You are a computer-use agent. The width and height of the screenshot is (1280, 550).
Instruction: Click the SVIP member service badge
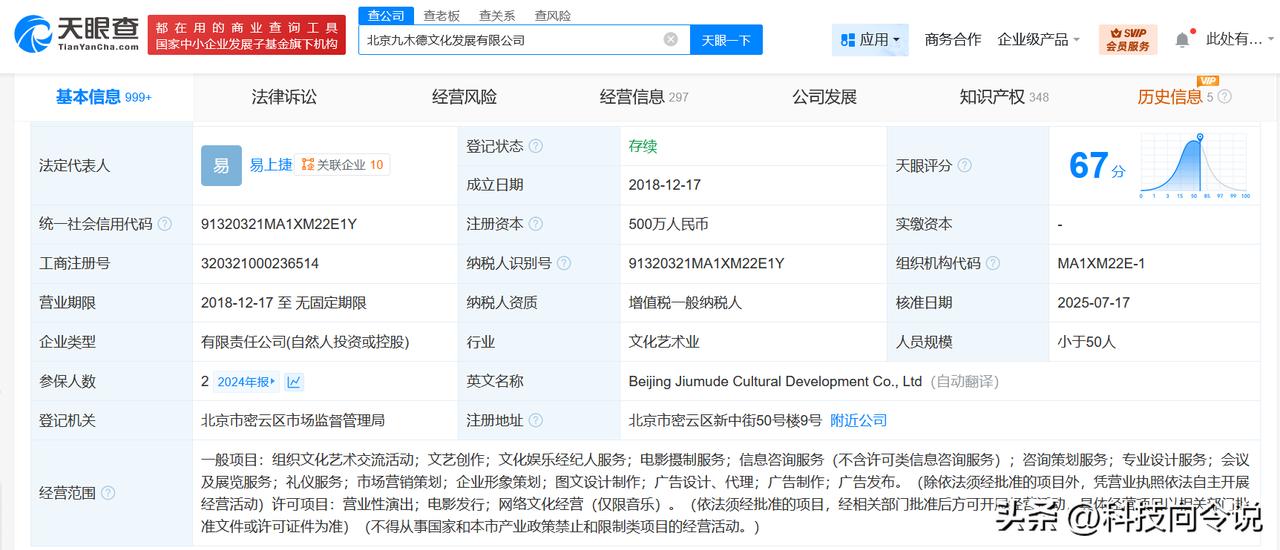(x=1127, y=39)
